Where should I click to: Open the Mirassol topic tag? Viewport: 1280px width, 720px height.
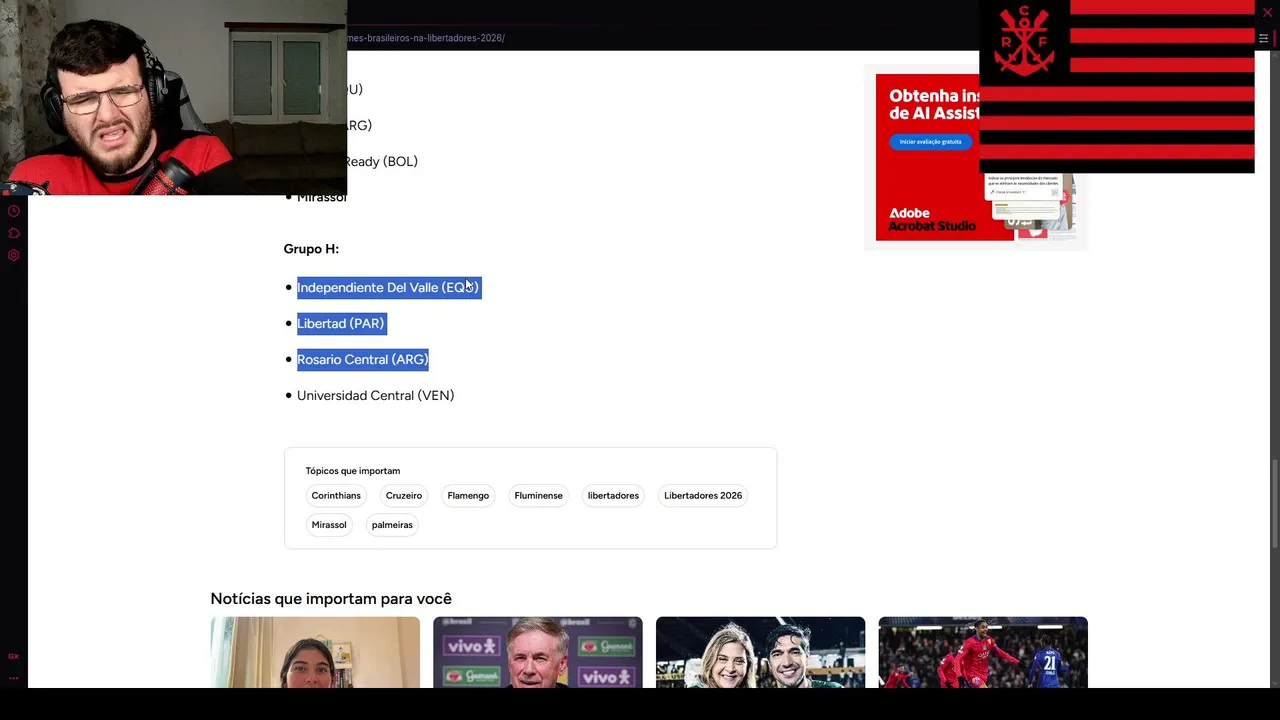(329, 525)
